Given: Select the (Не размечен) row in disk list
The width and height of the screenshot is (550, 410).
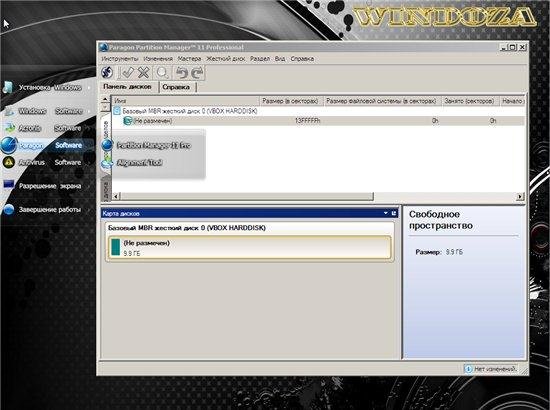Looking at the screenshot, I should [318, 121].
